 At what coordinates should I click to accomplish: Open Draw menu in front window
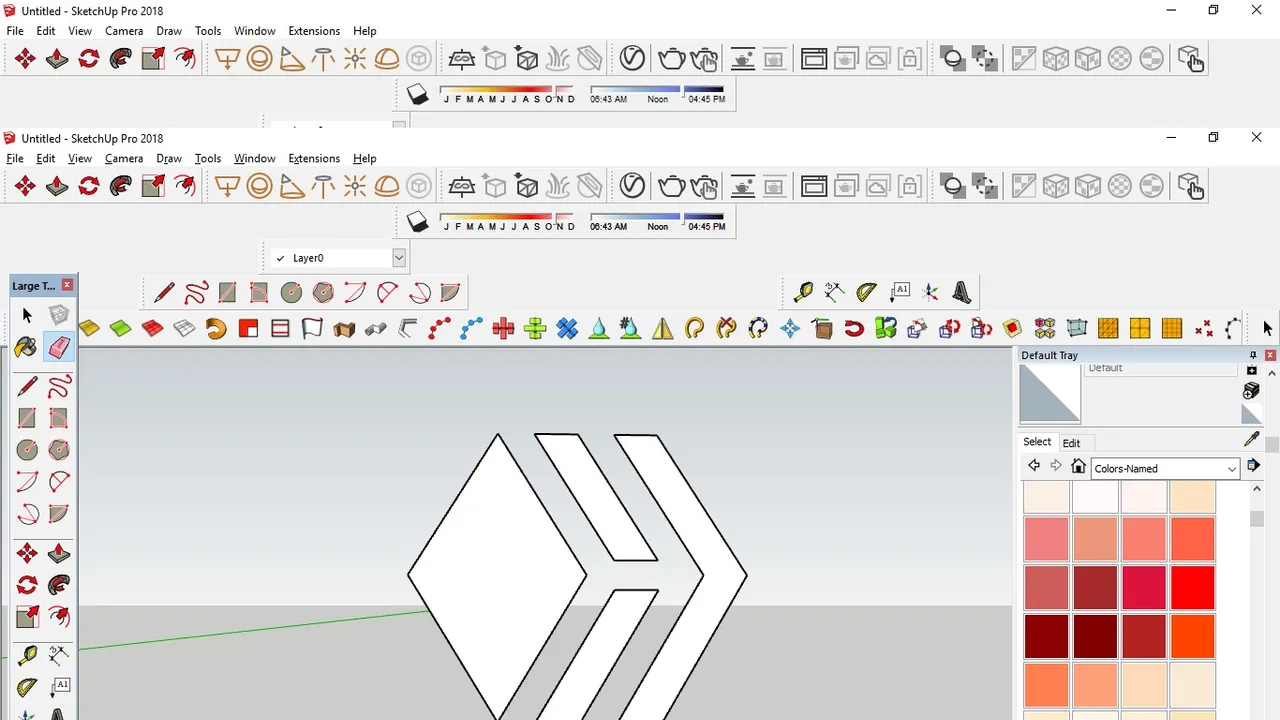169,158
